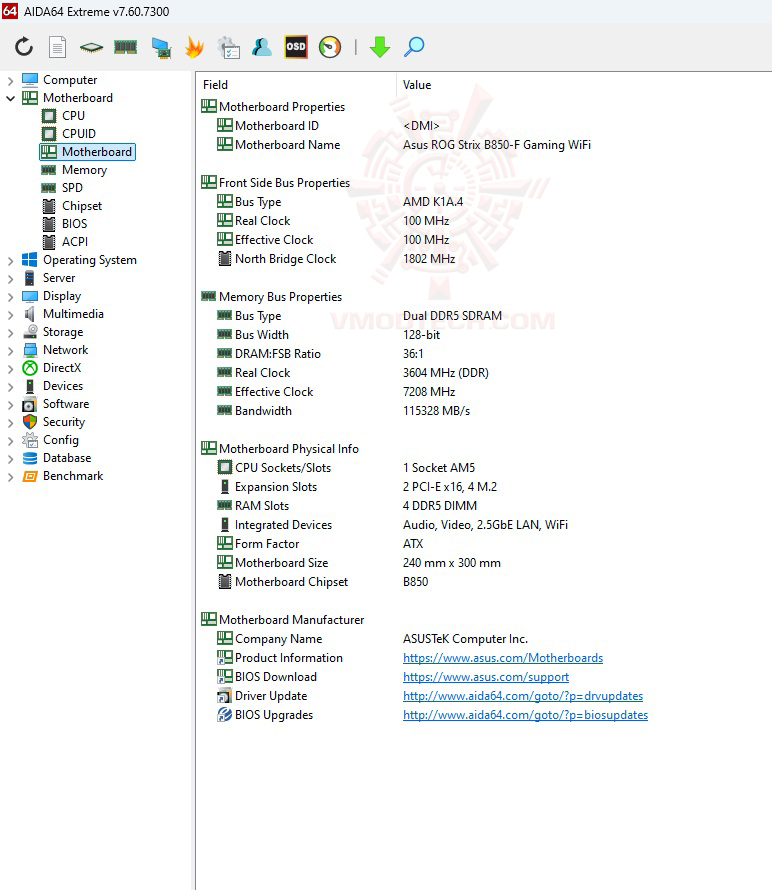
Task: Expand the Computer tree node
Action: tap(10, 81)
